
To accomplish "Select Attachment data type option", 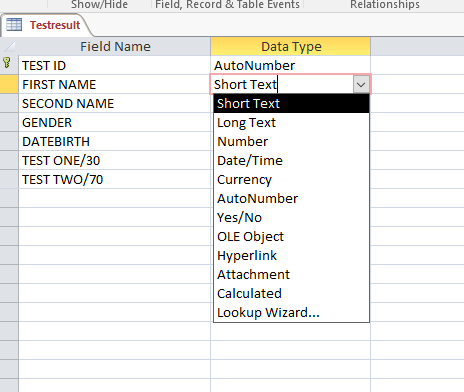I will 292,274.
